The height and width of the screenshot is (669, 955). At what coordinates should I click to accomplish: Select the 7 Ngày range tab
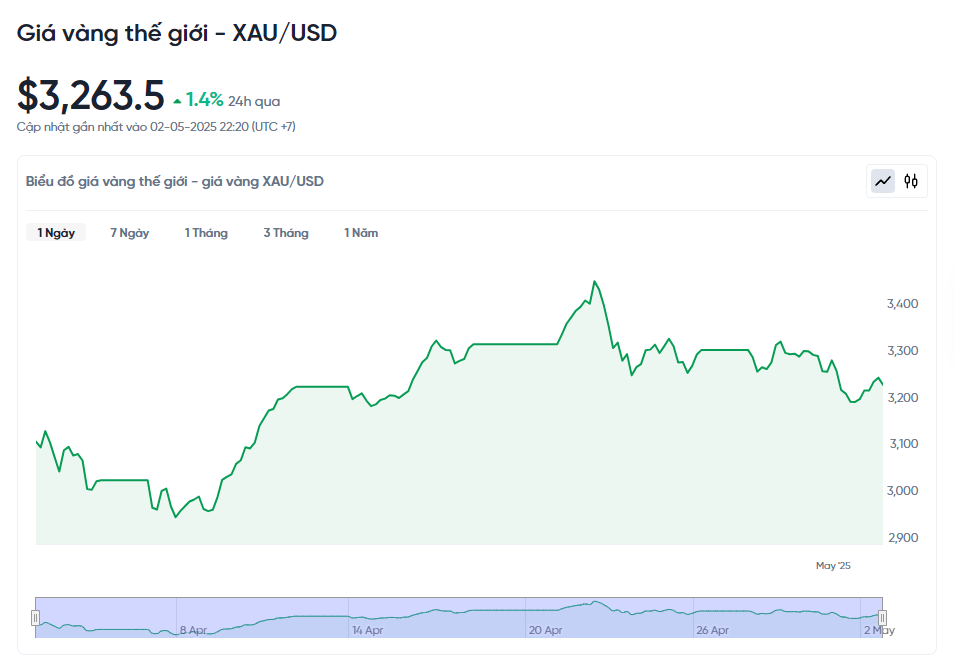(x=130, y=233)
